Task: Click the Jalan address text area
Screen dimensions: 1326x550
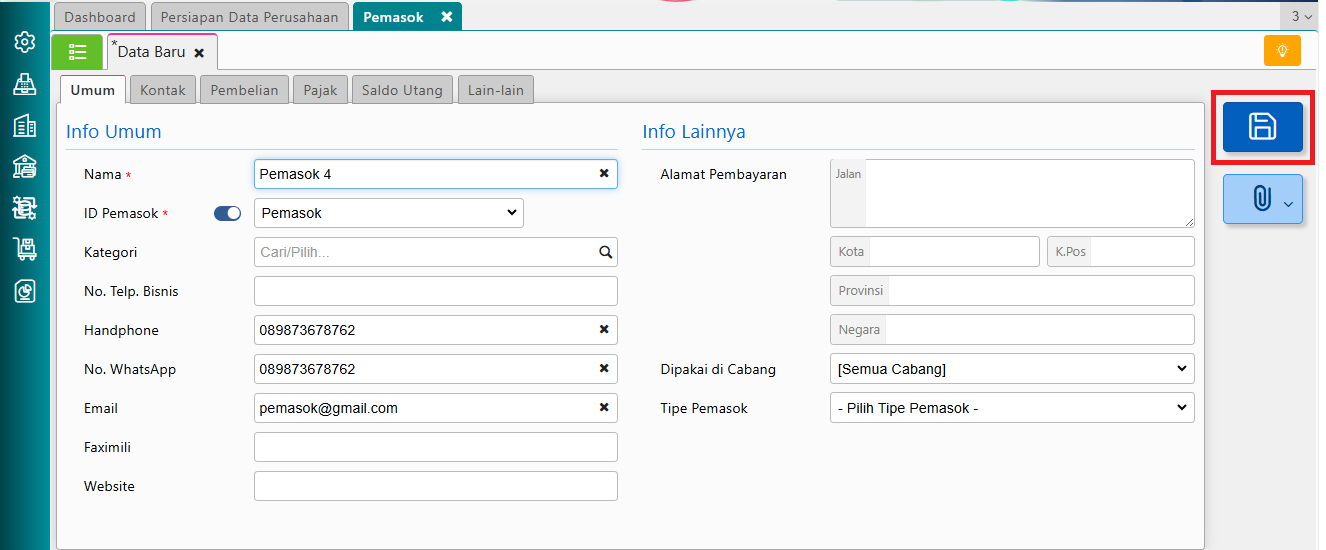Action: (1029, 193)
